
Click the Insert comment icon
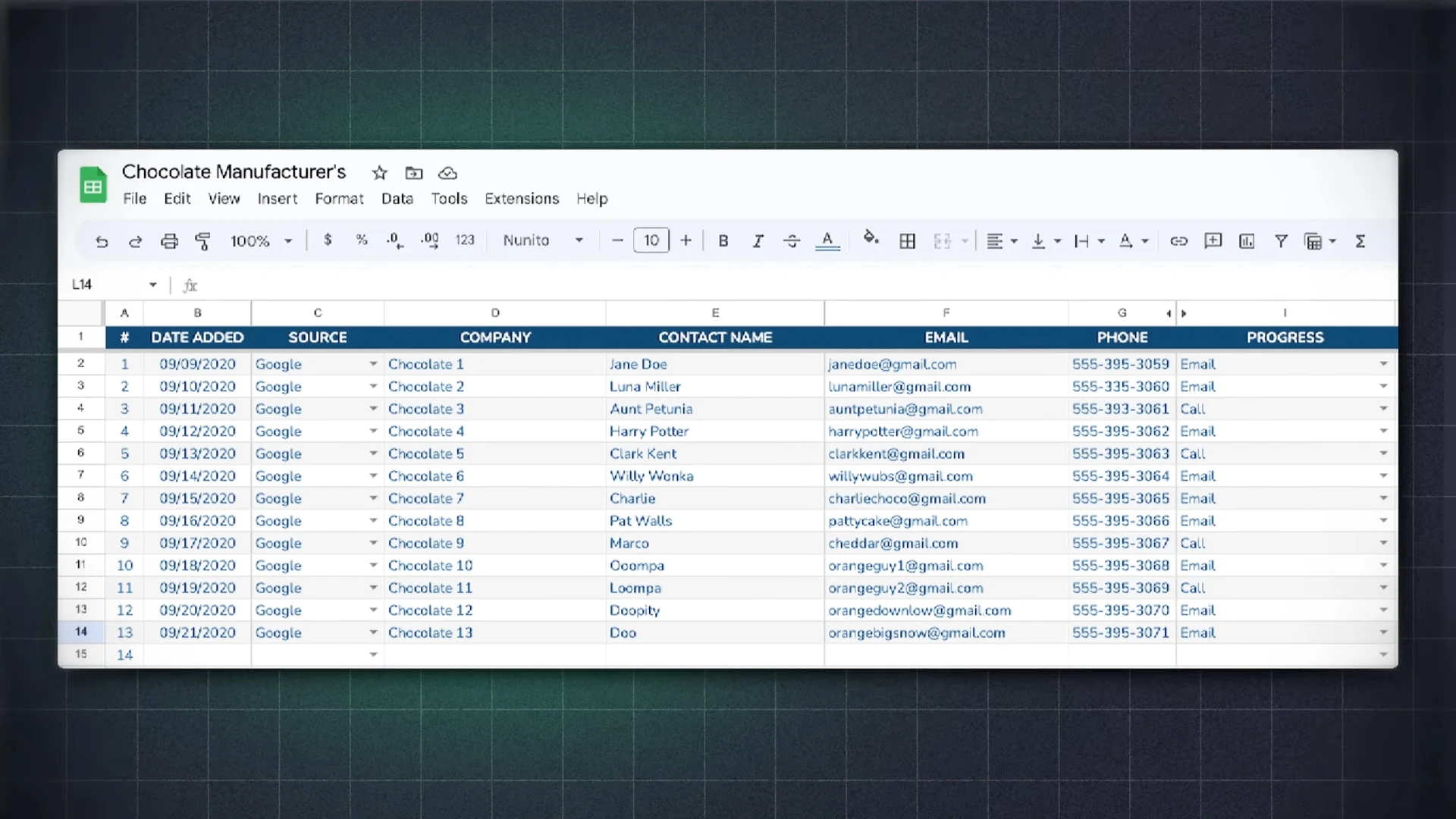pos(1213,240)
